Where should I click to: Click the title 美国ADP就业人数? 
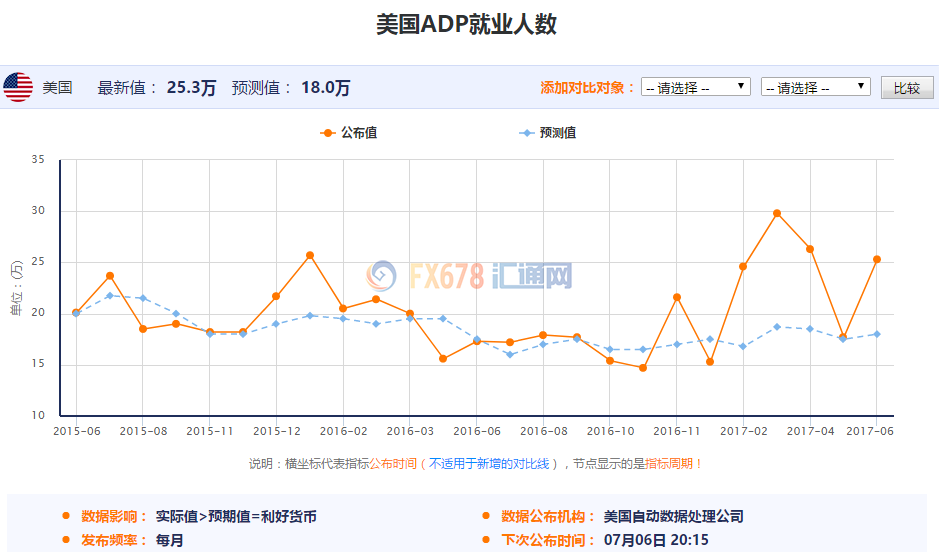coord(467,25)
